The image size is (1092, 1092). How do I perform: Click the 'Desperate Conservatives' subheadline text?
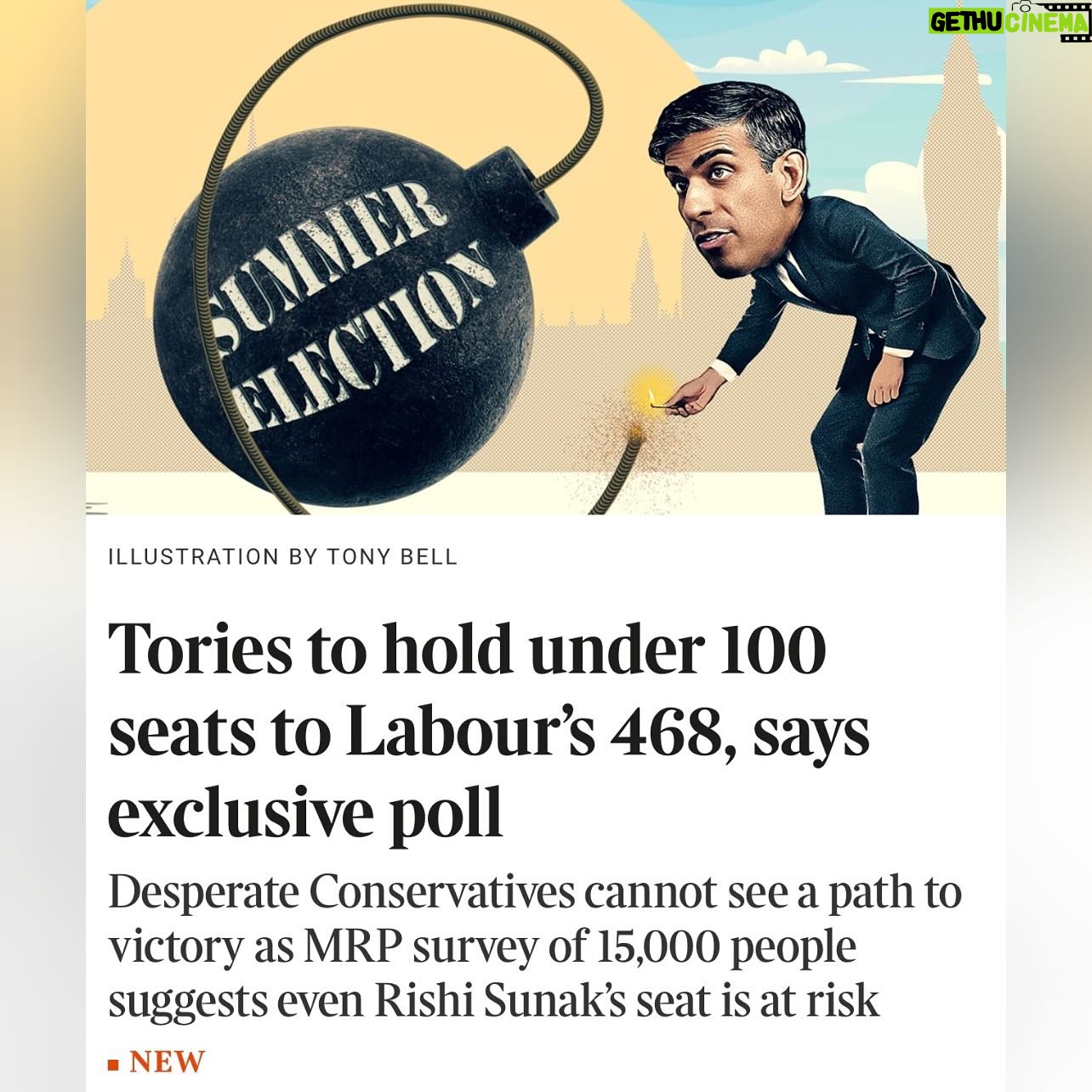535,947
